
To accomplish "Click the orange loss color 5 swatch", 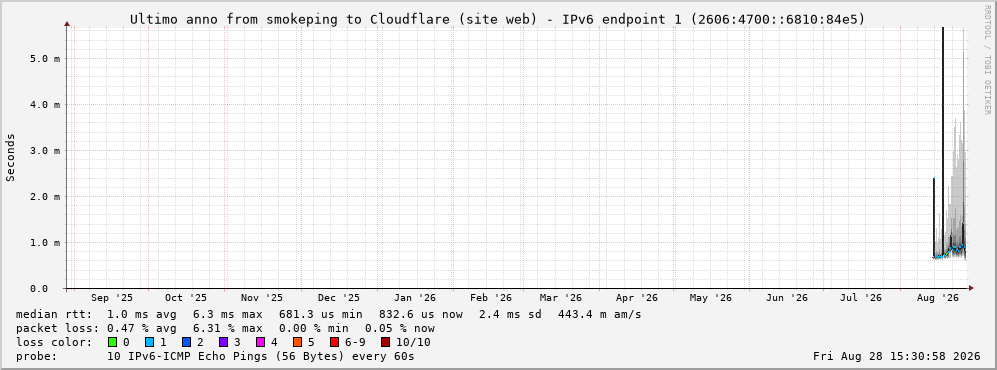I will click(x=297, y=342).
